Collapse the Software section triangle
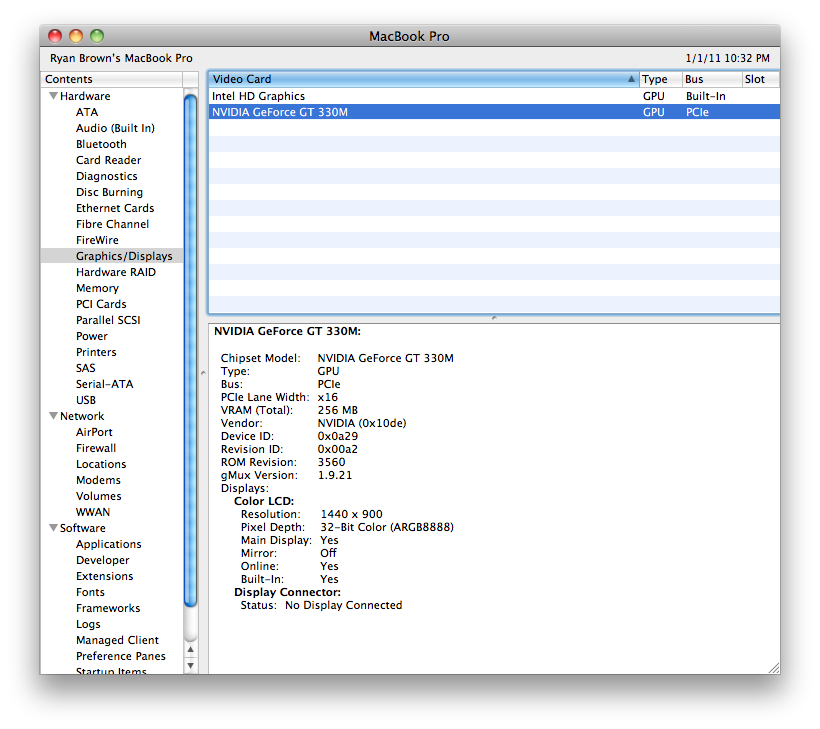 coord(53,528)
